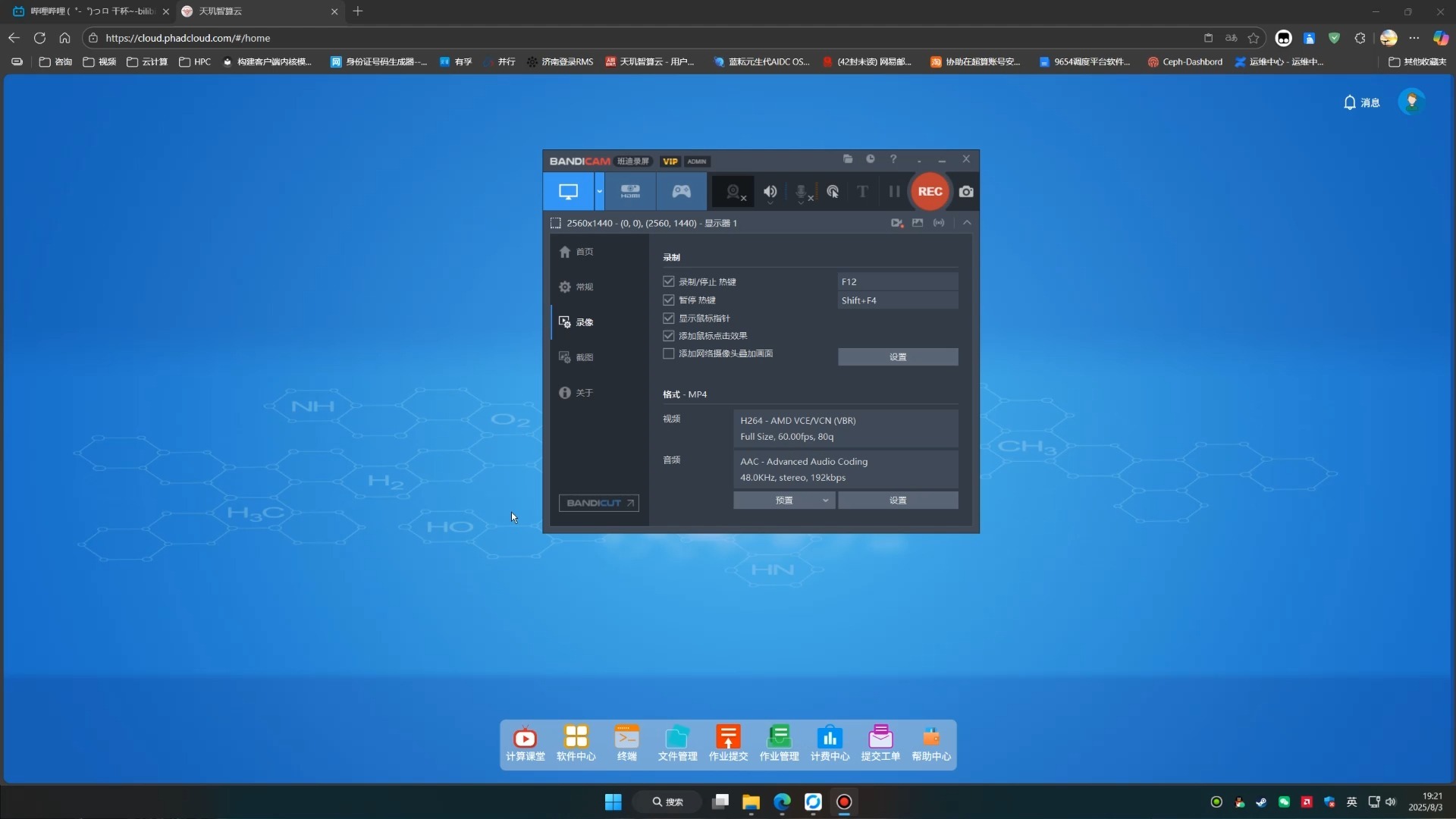Click recording area selection rectangle icon

556,223
